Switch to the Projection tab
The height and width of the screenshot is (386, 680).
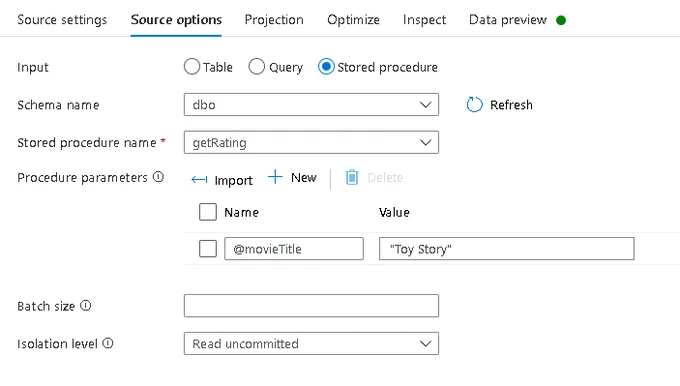pos(274,20)
